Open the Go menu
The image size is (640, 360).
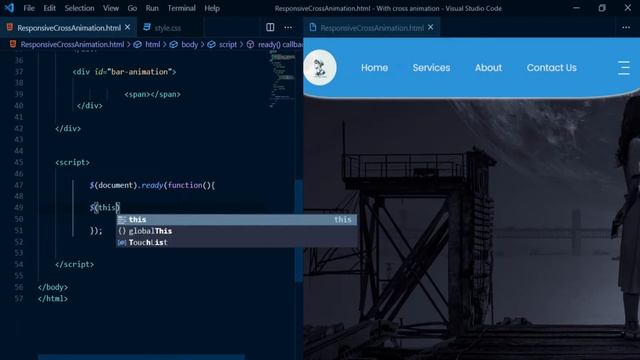click(x=132, y=8)
